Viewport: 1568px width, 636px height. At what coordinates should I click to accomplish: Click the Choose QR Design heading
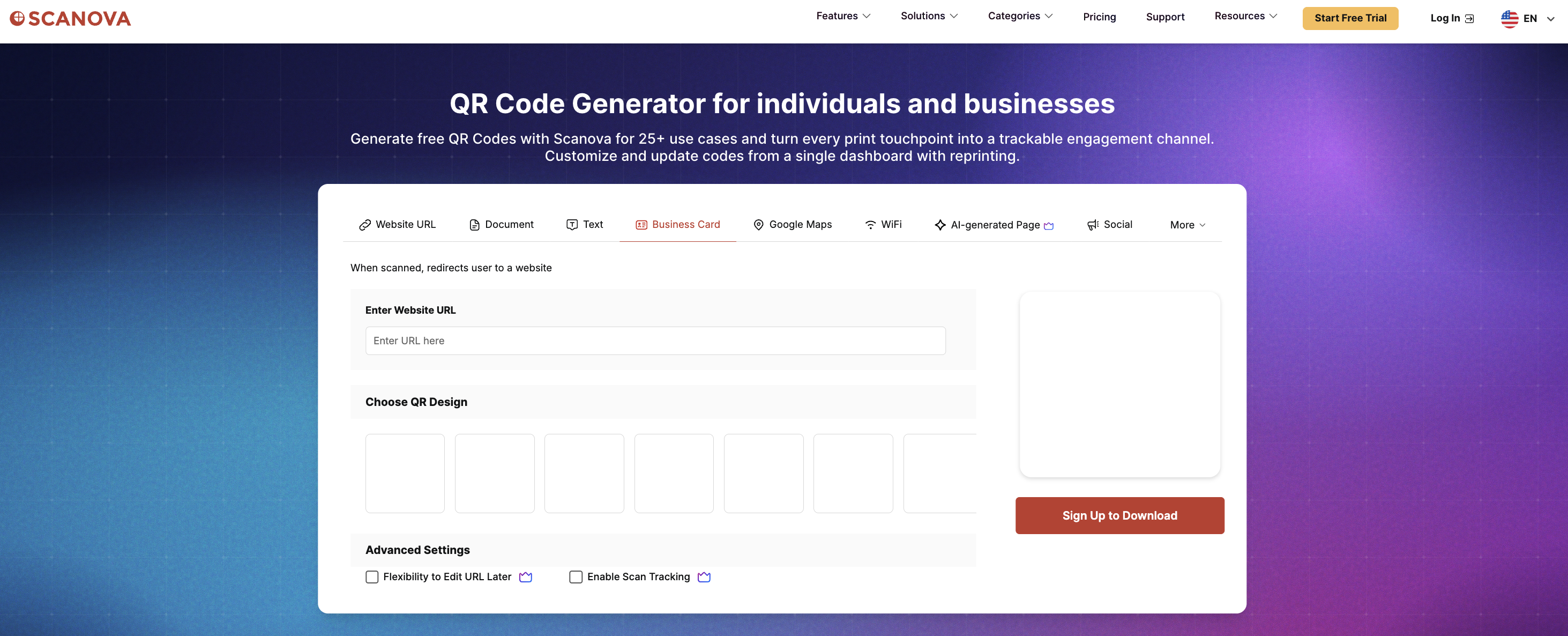coord(416,402)
